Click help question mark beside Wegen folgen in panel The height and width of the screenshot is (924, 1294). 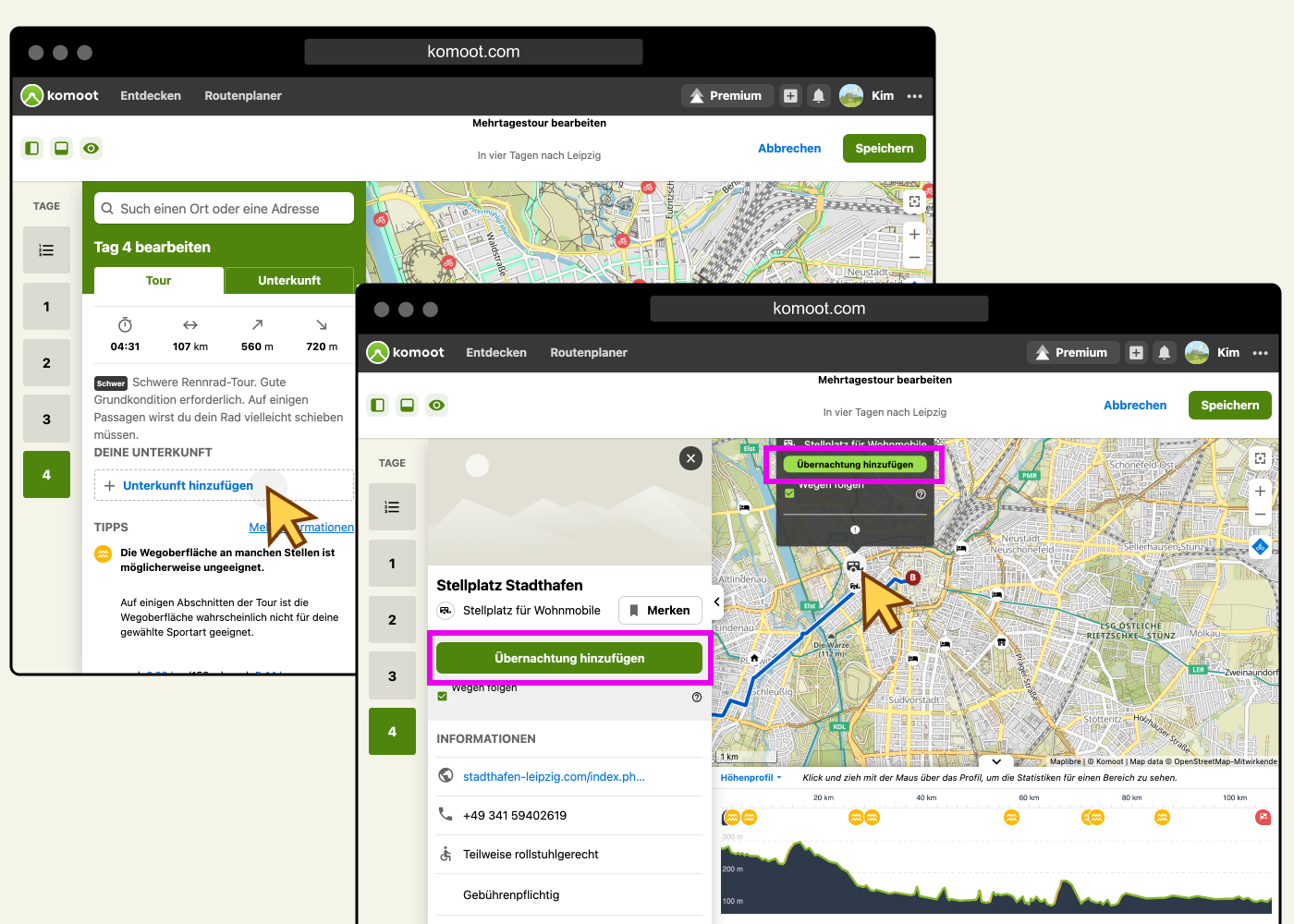click(697, 698)
